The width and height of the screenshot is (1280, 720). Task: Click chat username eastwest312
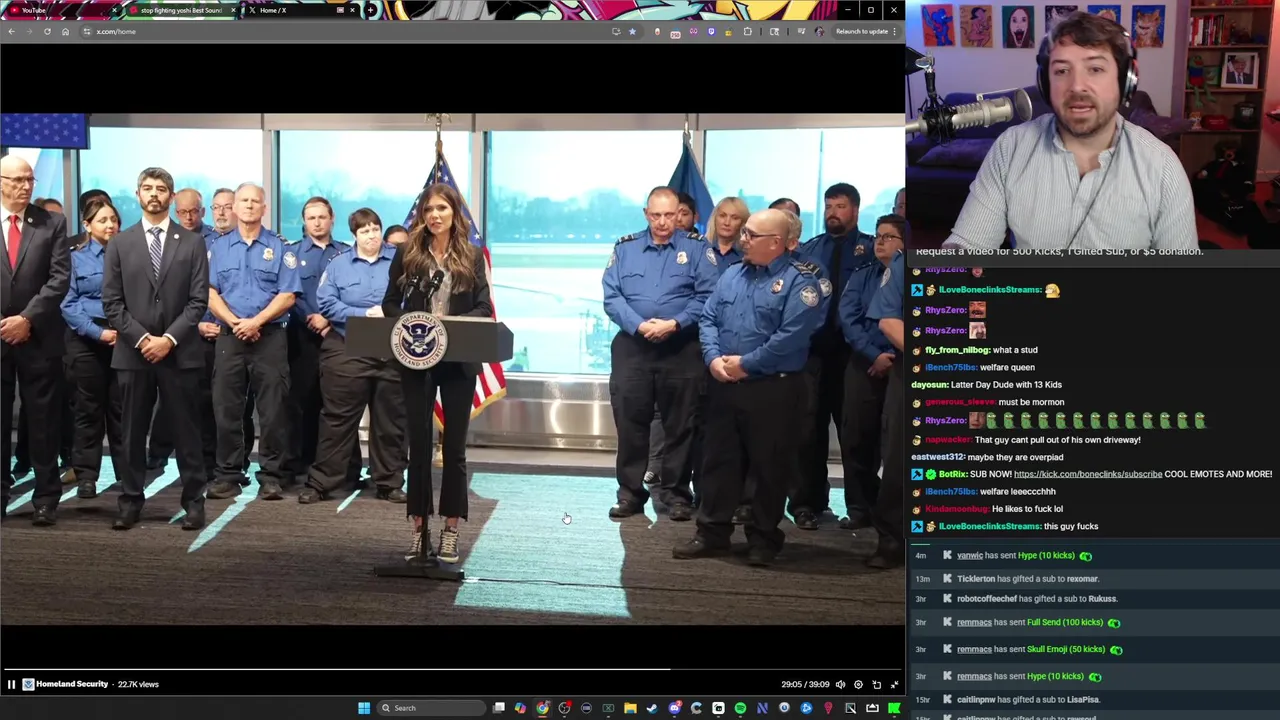(937, 457)
